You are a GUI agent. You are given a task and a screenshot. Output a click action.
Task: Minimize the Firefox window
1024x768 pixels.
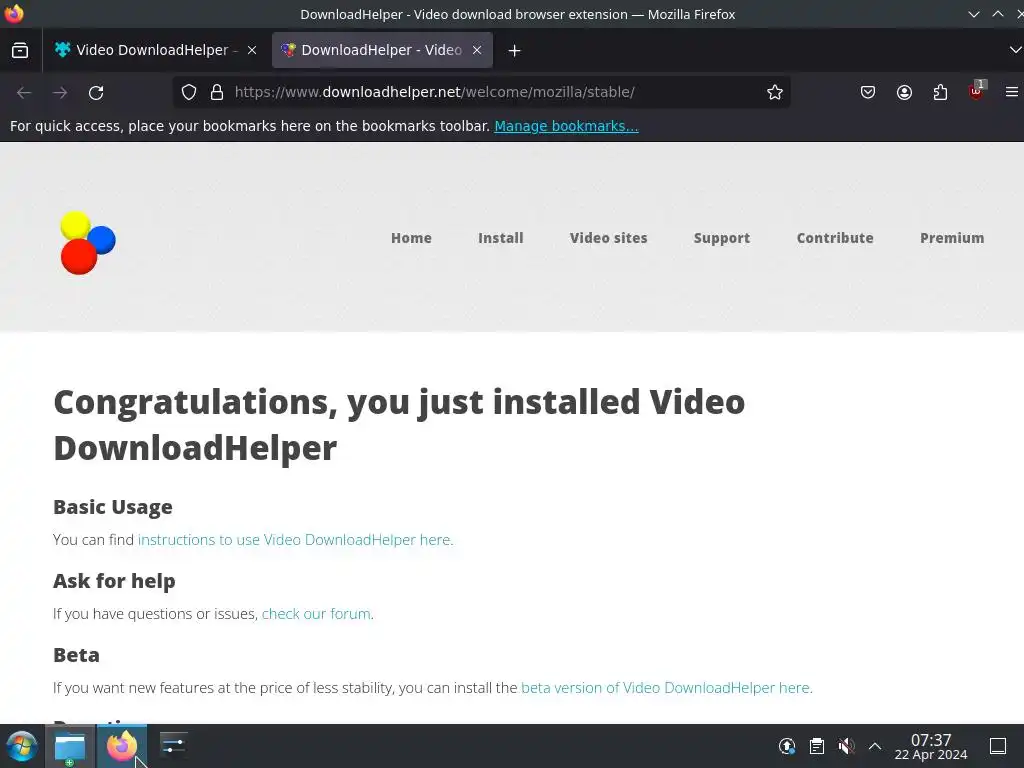coord(974,14)
